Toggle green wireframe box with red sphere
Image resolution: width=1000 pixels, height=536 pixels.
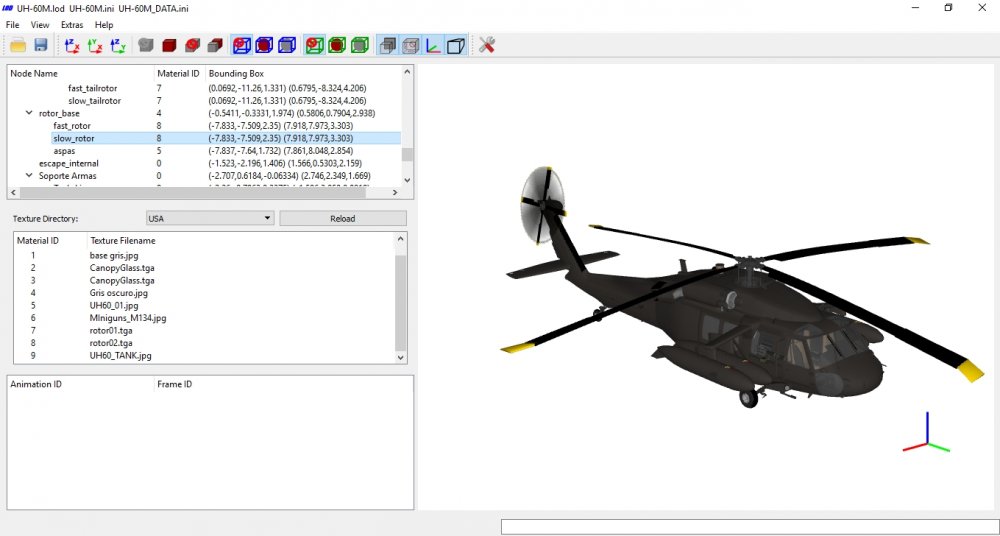(x=314, y=45)
